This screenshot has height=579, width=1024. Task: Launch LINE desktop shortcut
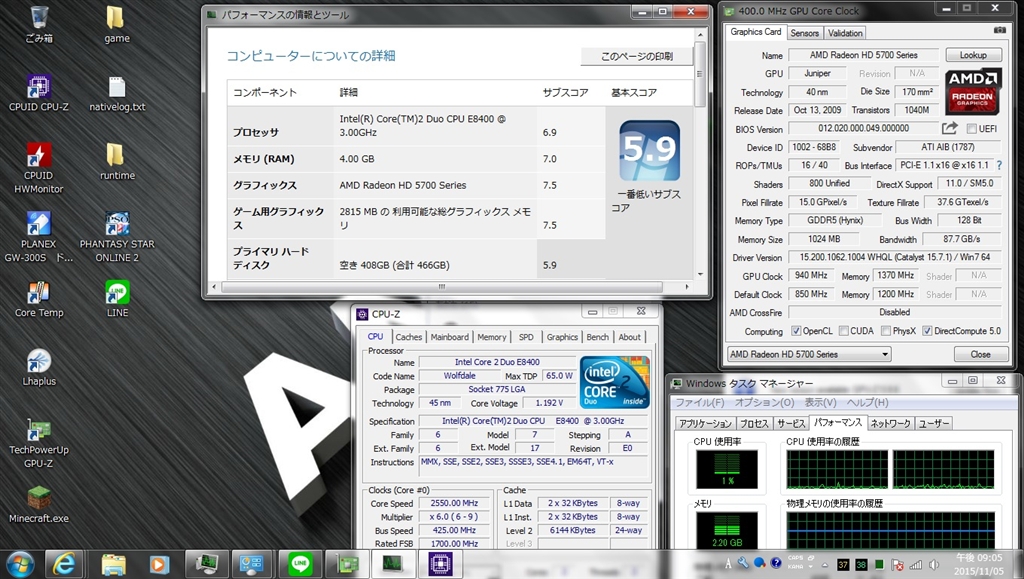tap(117, 298)
